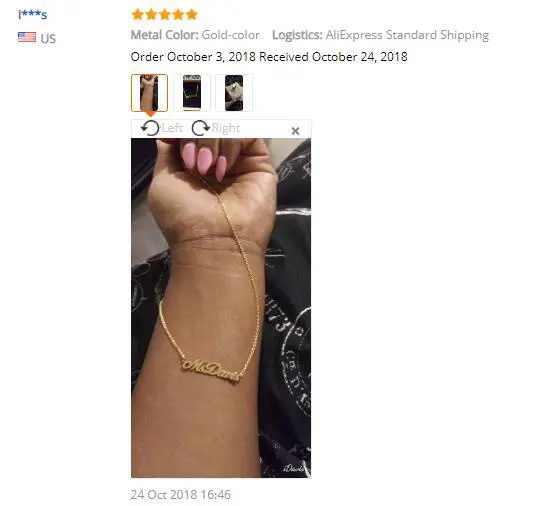The height and width of the screenshot is (506, 557).
Task: Close the enlarged review photo viewer
Action: (295, 131)
